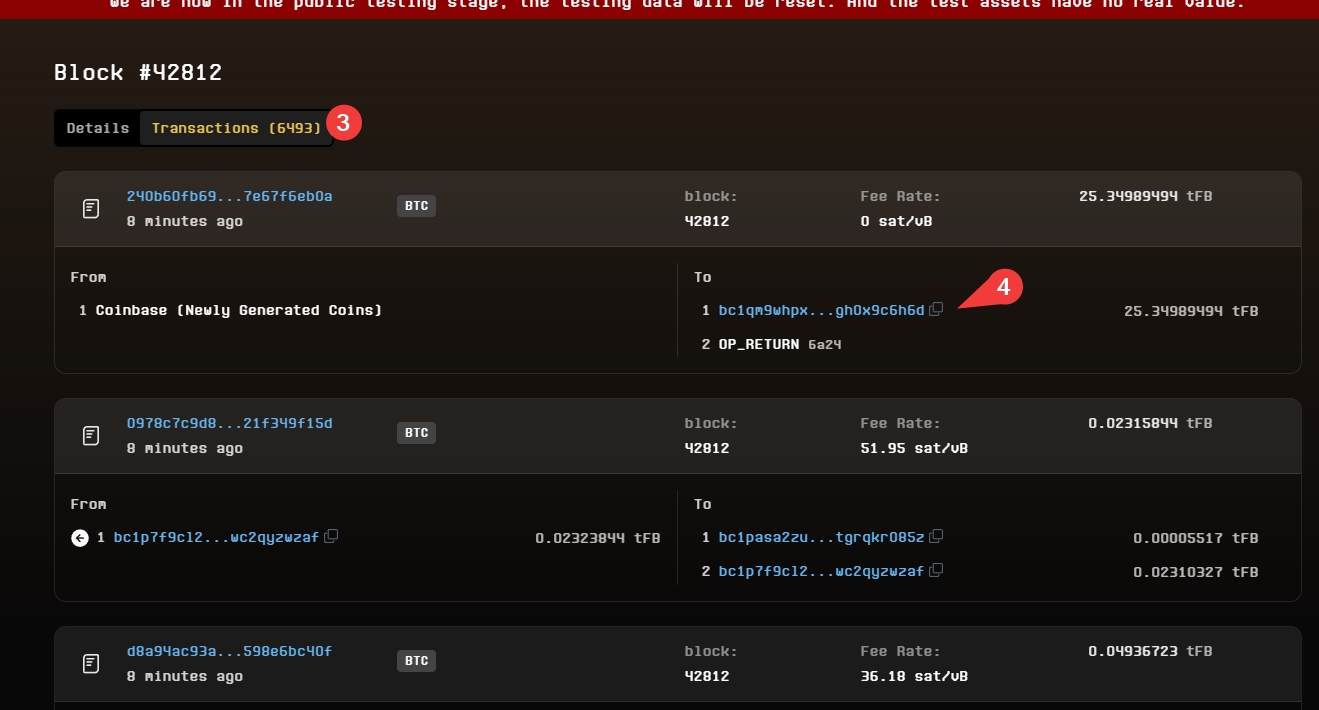Switch to the Details tab
Screen dimensions: 1319x710
(97, 128)
